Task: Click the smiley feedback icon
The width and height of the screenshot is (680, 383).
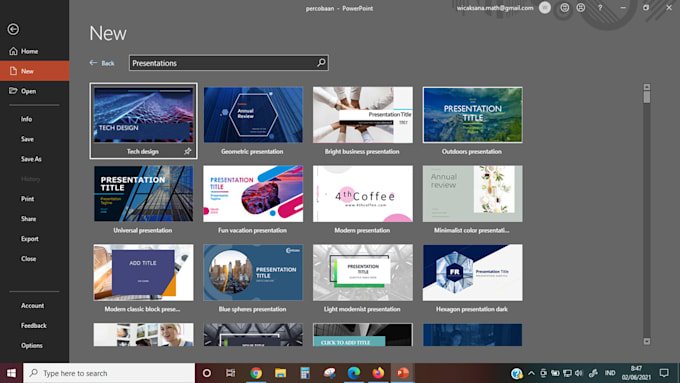Action: [564, 8]
